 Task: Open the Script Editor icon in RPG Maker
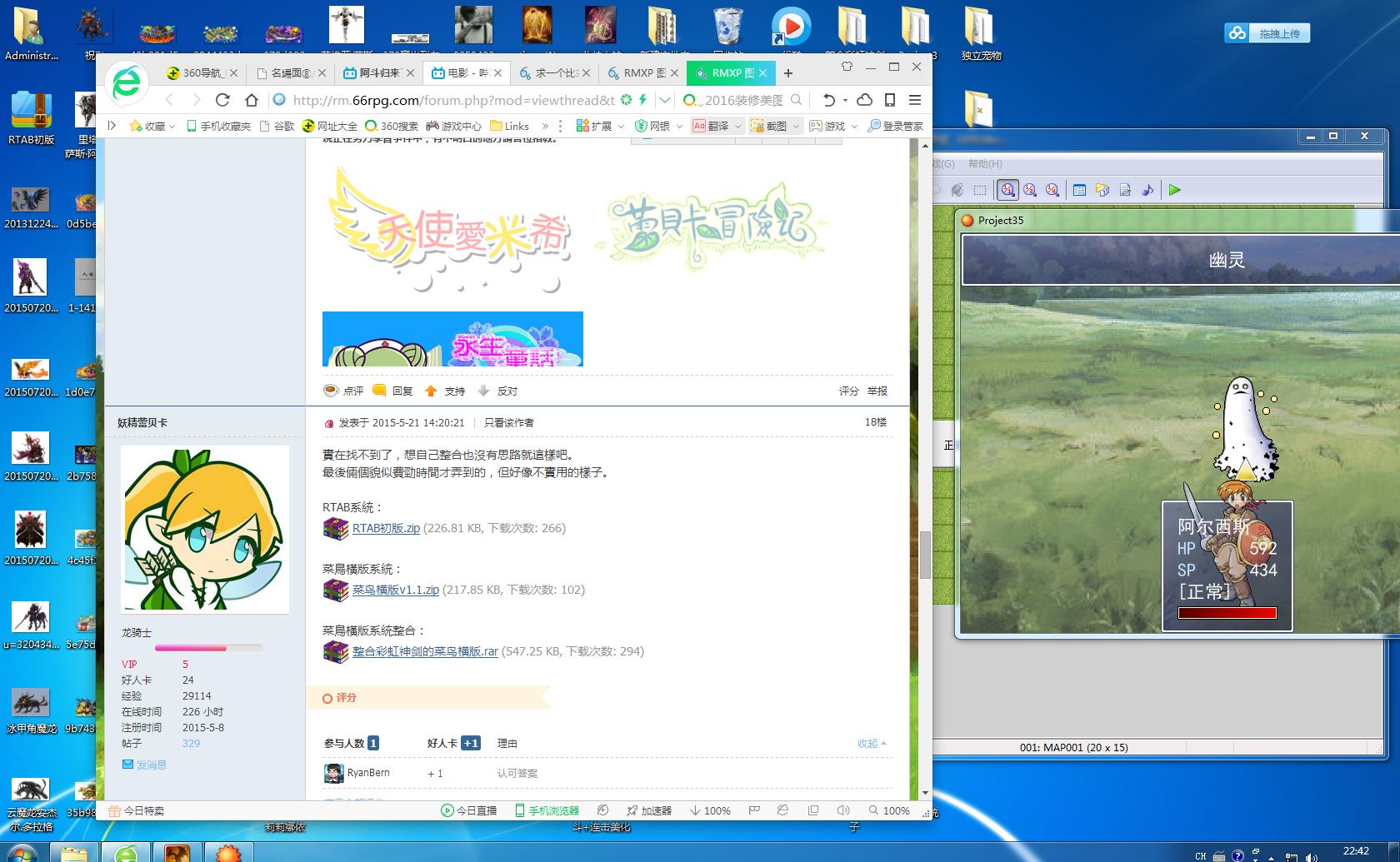[x=1125, y=190]
